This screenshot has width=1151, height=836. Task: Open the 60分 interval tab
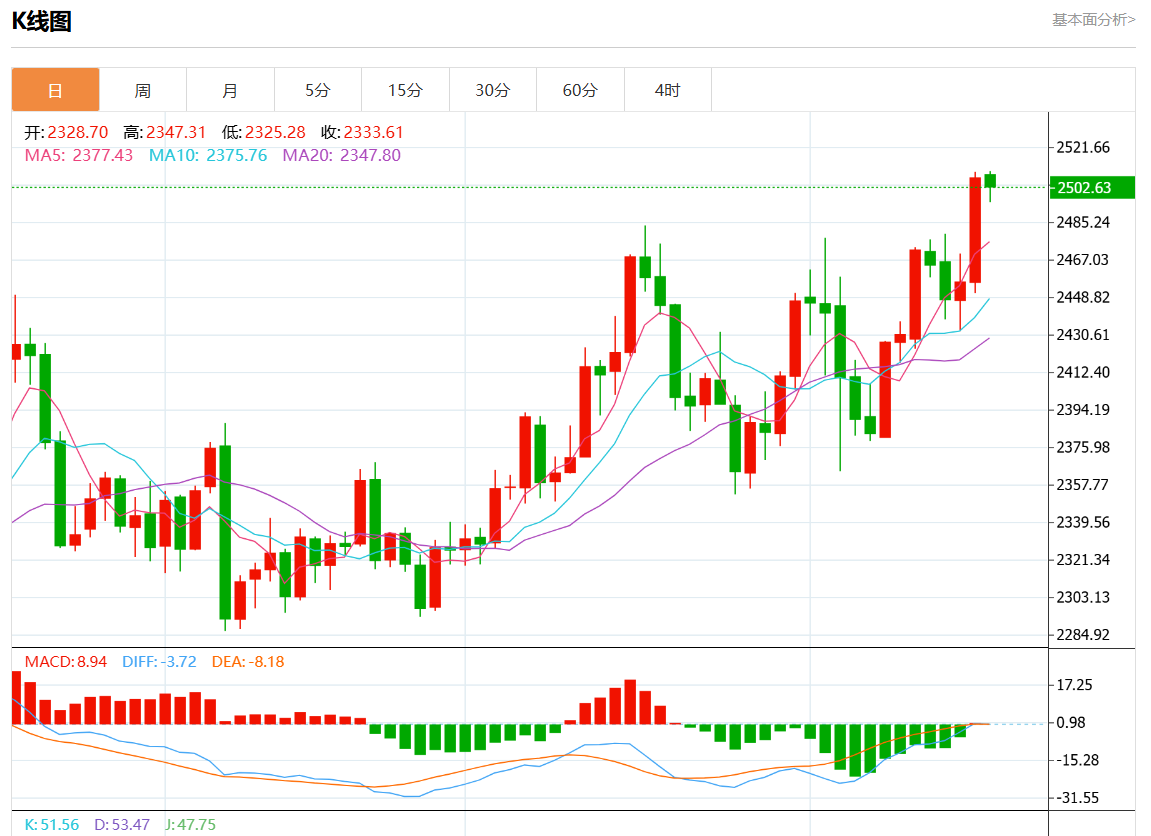coord(581,90)
